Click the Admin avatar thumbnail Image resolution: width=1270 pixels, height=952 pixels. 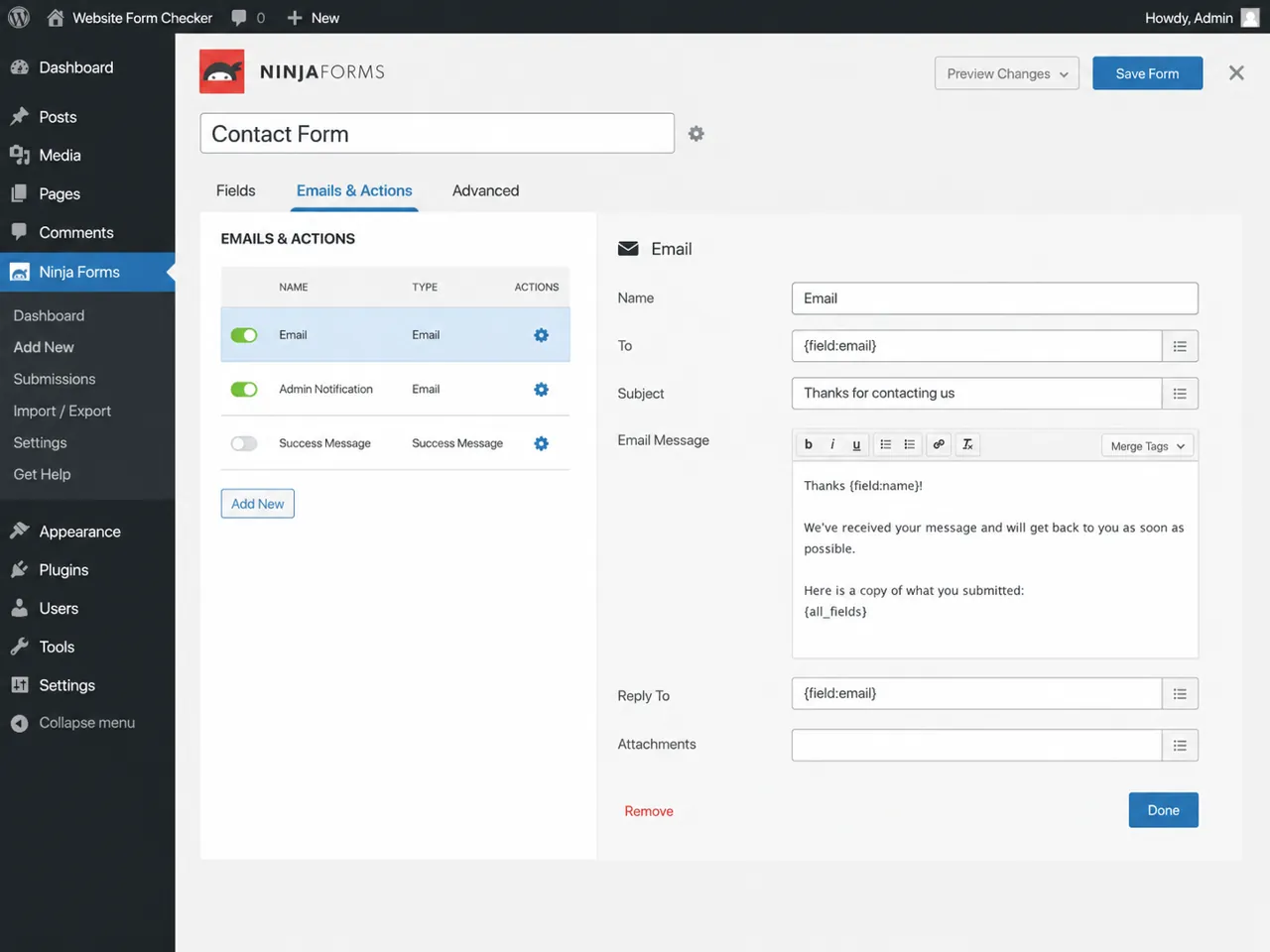click(x=1250, y=18)
